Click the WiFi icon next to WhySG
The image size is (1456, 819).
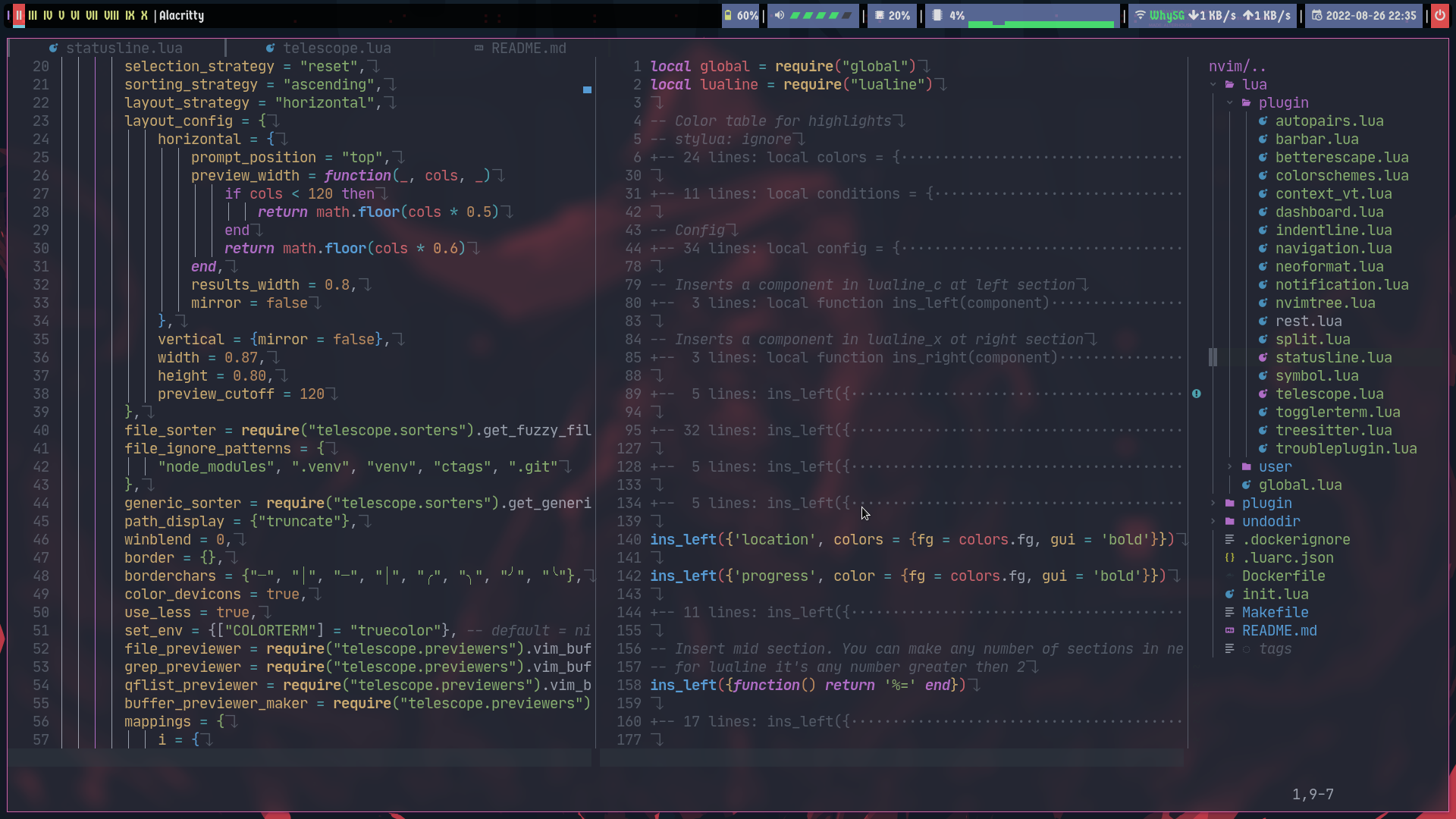[x=1140, y=15]
